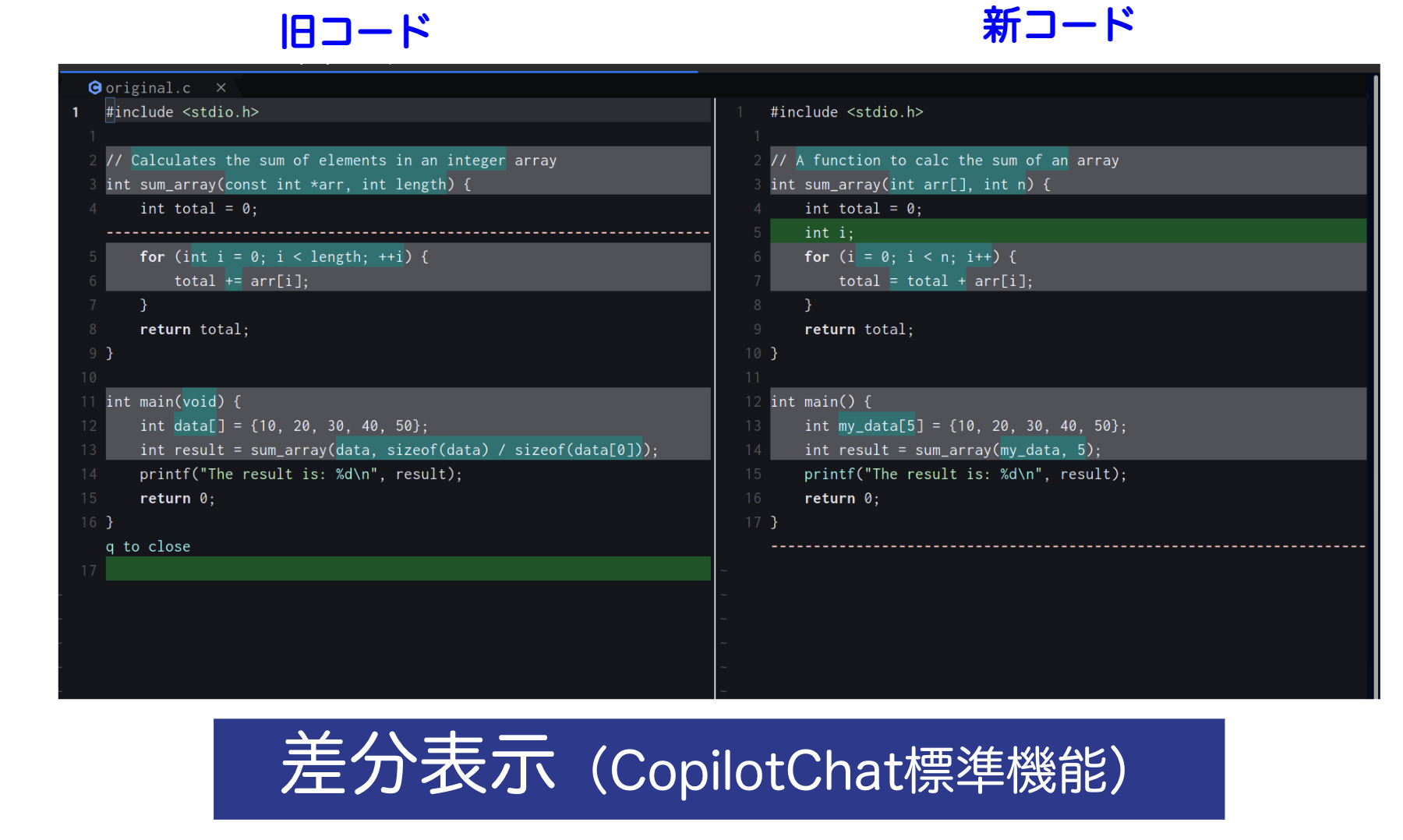This screenshot has height=840, width=1403.
Task: Click the highlighted 'void' parameter in old main
Action: pos(200,401)
